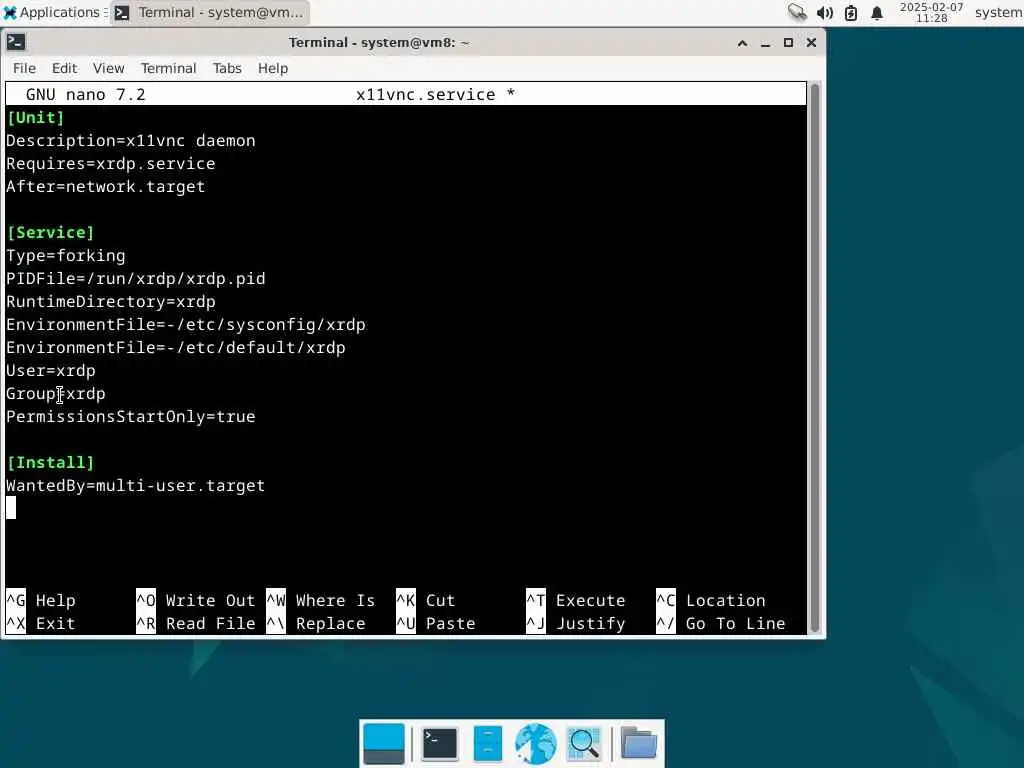The width and height of the screenshot is (1024, 768).
Task: Click the roll-up arrow in the terminal title bar
Action: click(x=743, y=43)
